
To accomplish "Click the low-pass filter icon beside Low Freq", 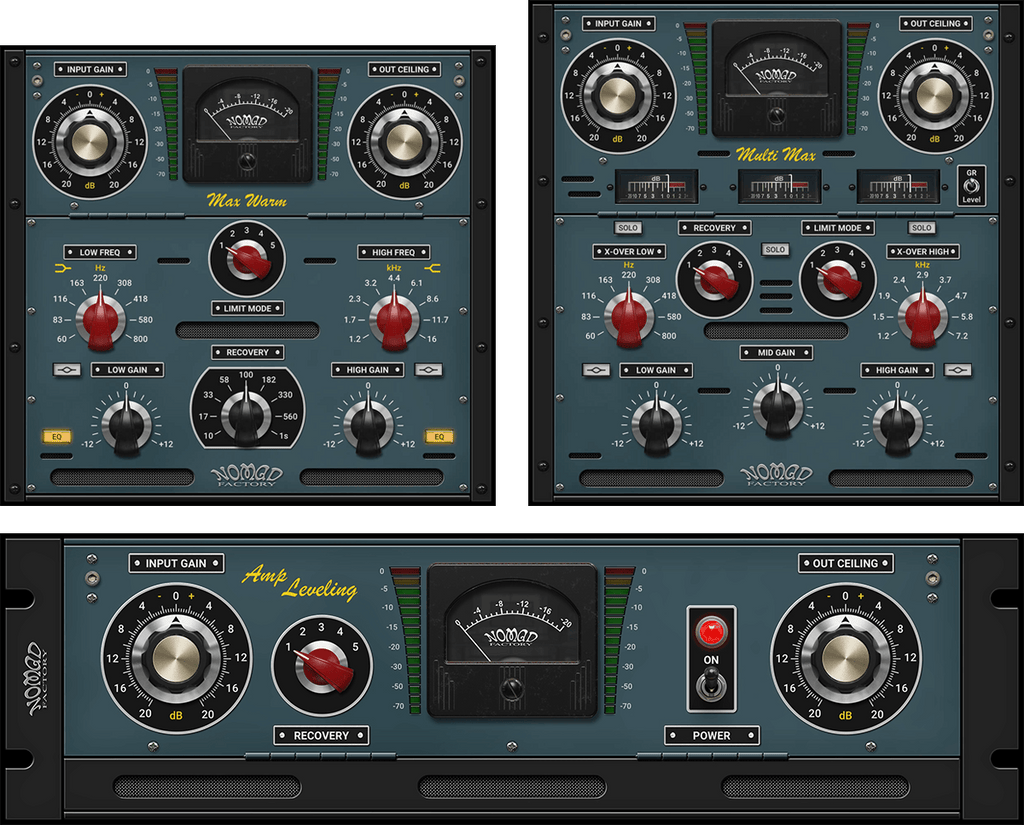I will [x=63, y=268].
